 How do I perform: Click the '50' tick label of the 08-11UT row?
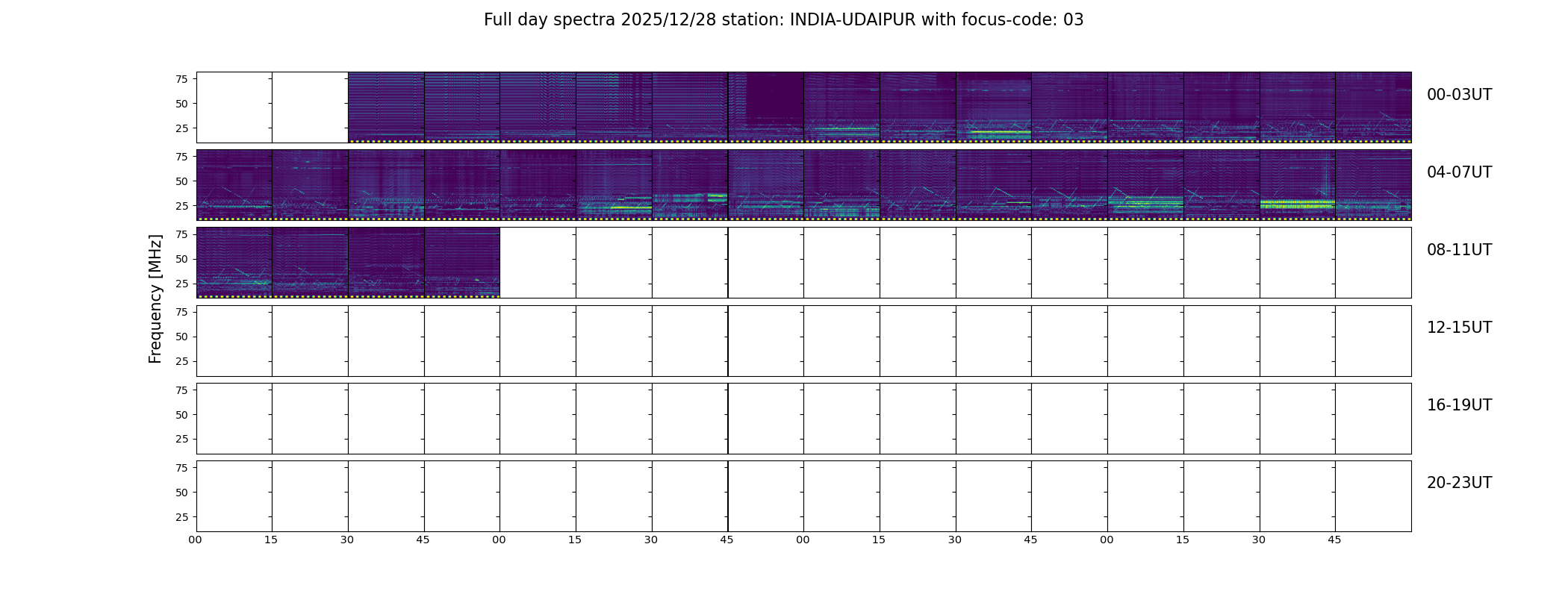pos(181,259)
